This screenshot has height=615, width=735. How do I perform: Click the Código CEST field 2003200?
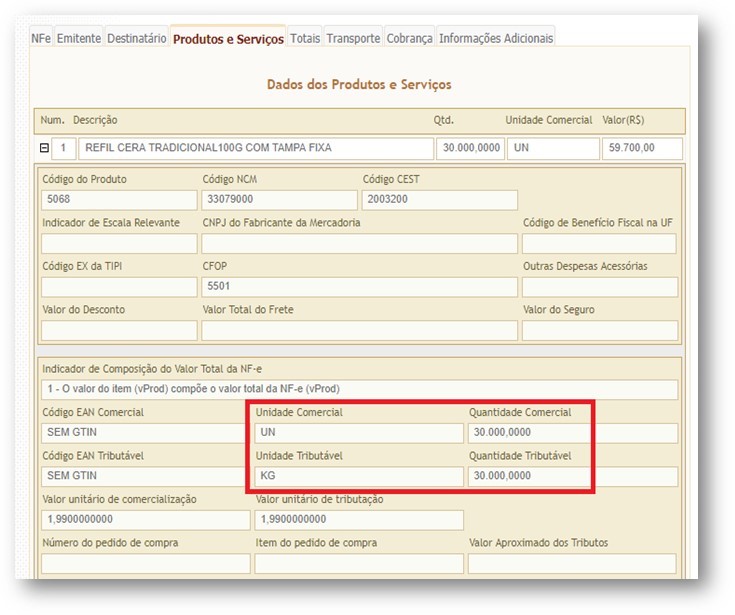click(x=440, y=200)
